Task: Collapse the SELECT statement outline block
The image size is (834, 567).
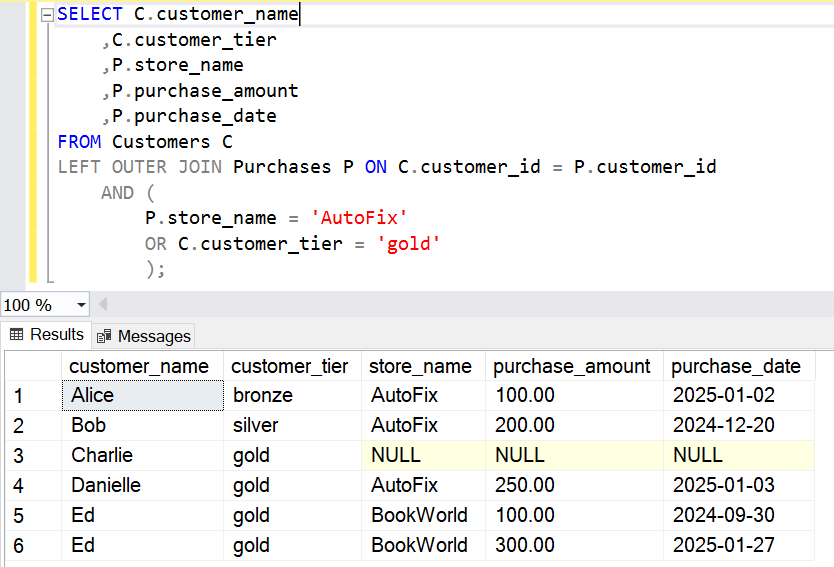Action: coord(46,15)
